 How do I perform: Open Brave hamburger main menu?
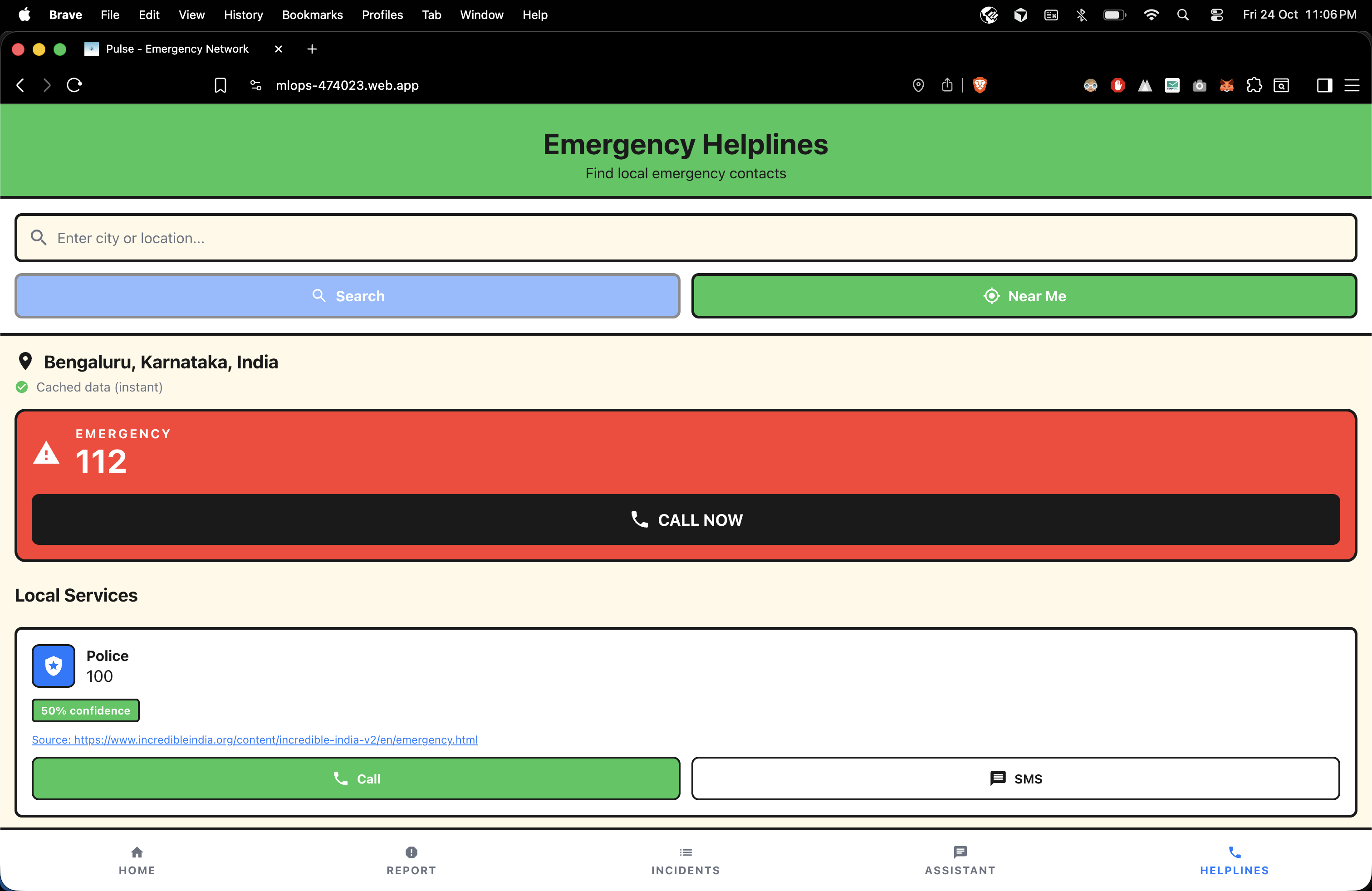coord(1352,85)
